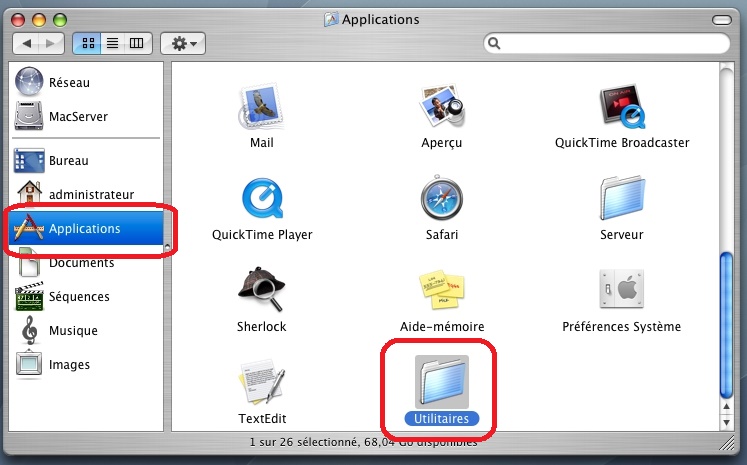Go forward with the right arrow button
This screenshot has width=747, height=465.
tap(50, 43)
